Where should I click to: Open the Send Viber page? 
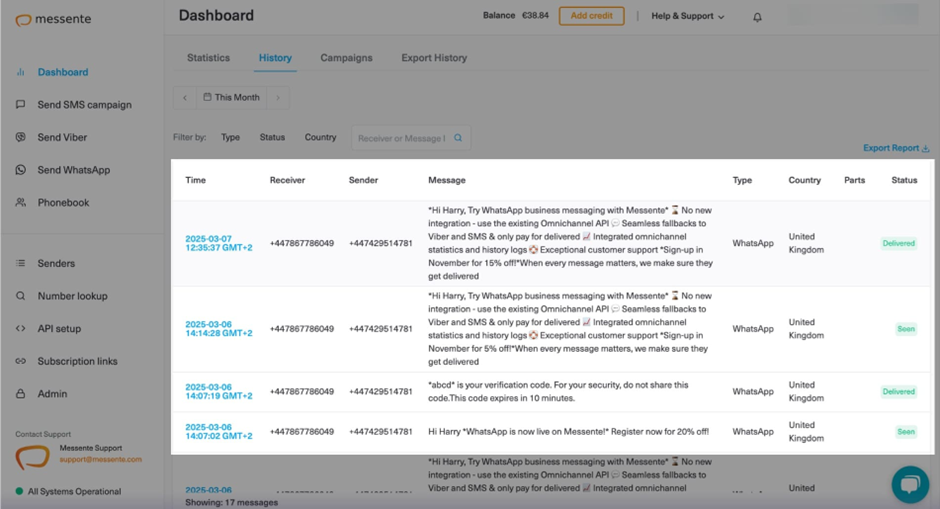point(62,137)
